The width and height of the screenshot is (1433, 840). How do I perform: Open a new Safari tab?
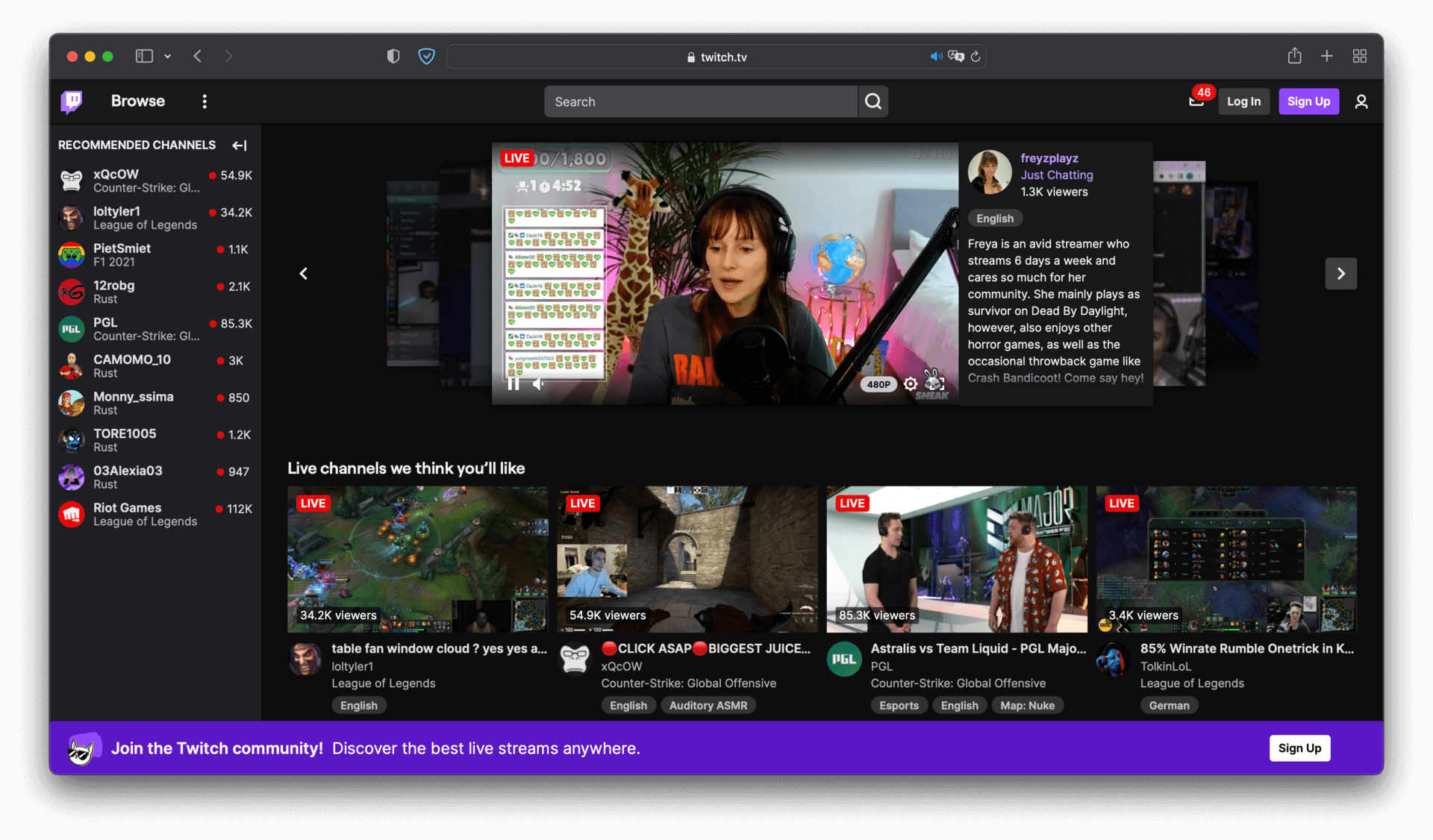click(1327, 56)
